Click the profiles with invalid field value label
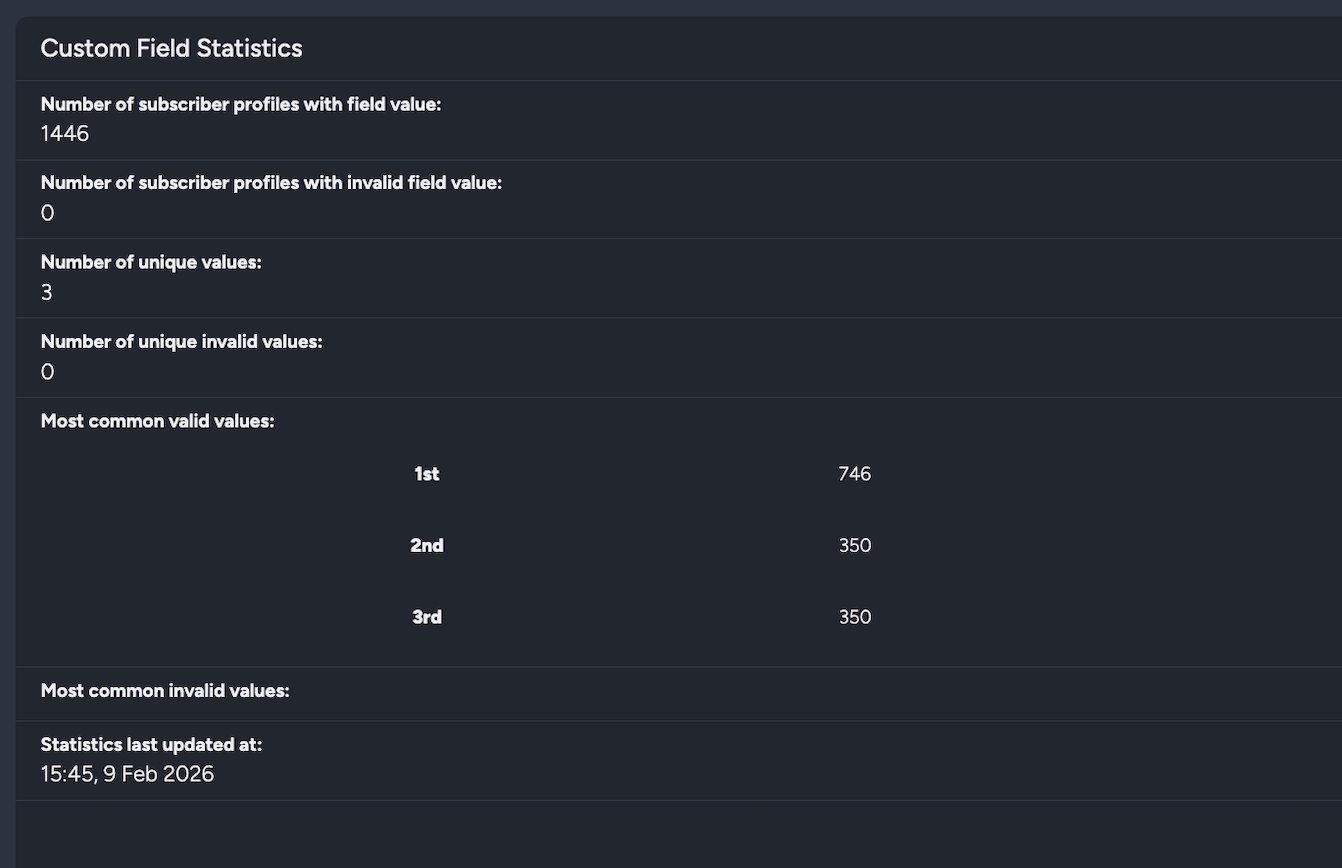1342x868 pixels. click(271, 183)
